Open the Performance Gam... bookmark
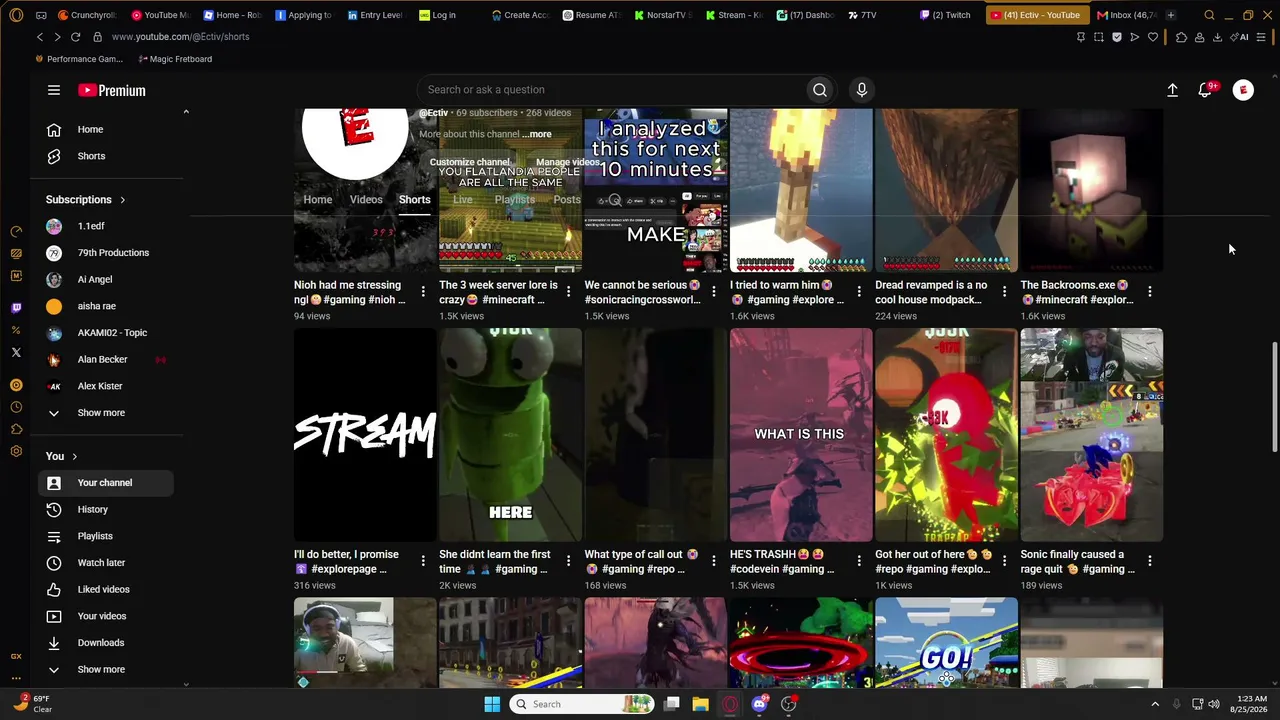 [79, 59]
